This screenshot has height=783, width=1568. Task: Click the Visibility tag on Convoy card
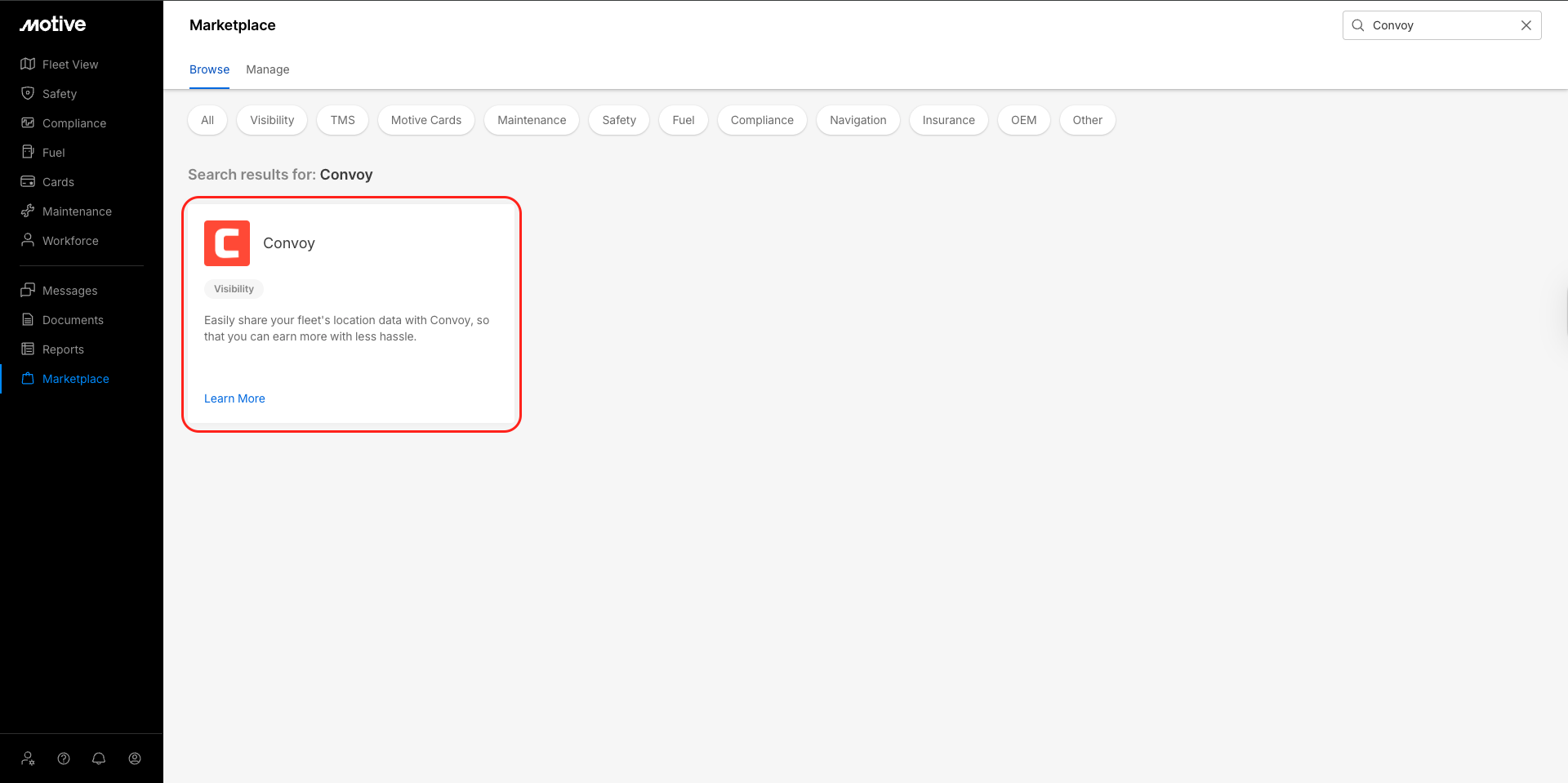234,289
